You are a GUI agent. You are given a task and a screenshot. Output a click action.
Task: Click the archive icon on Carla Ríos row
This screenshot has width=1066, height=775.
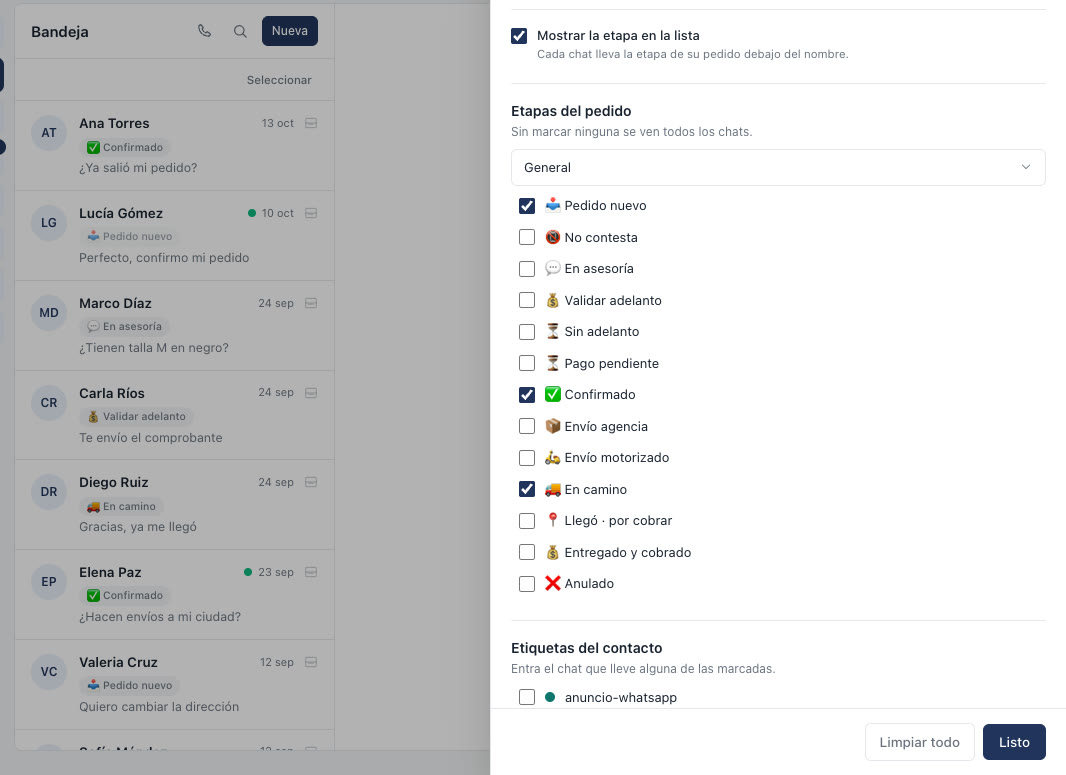click(x=311, y=393)
